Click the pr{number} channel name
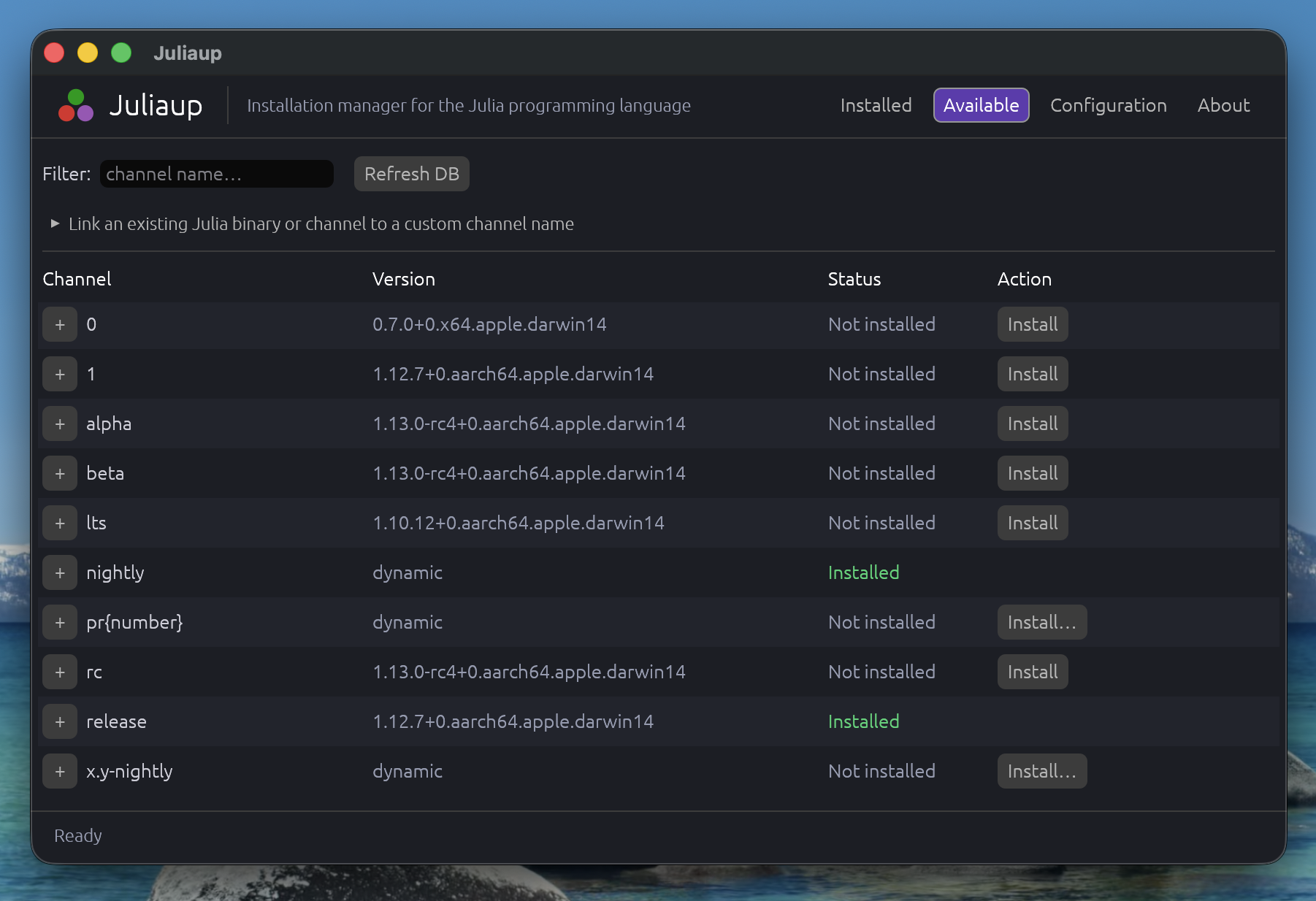Viewport: 1316px width, 901px height. point(134,622)
